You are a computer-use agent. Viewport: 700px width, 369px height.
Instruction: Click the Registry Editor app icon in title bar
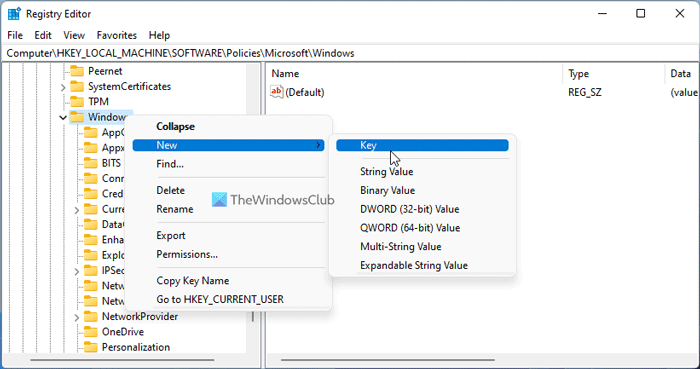pyautogui.click(x=14, y=14)
